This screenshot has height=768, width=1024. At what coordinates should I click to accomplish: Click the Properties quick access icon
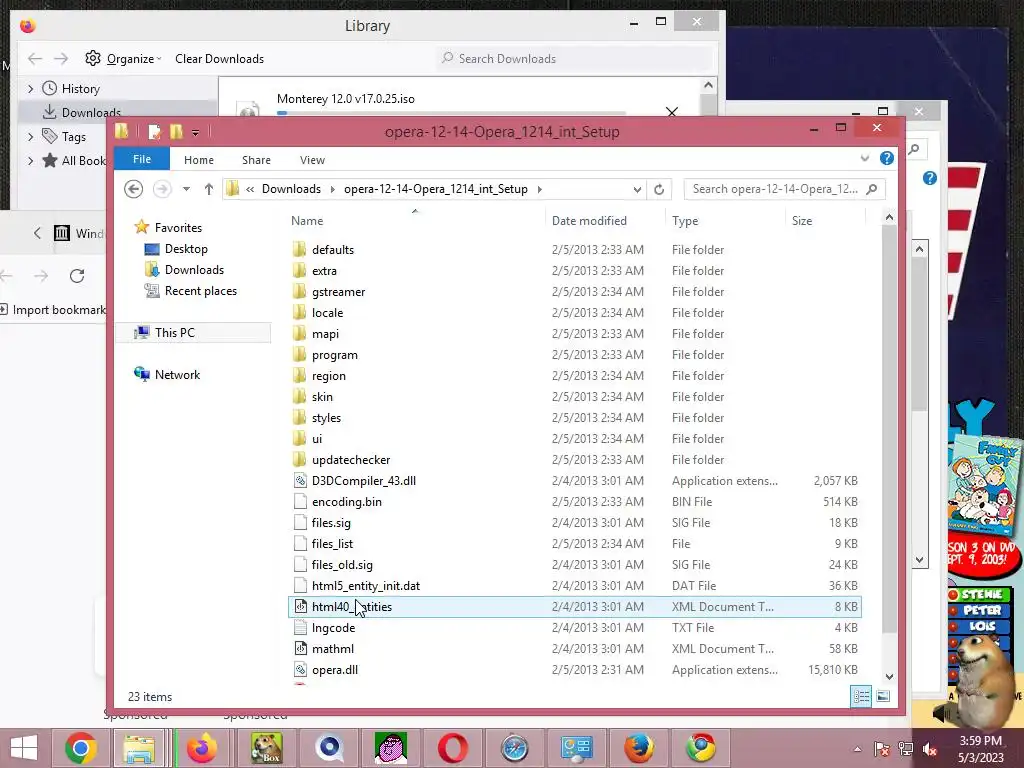coord(154,132)
